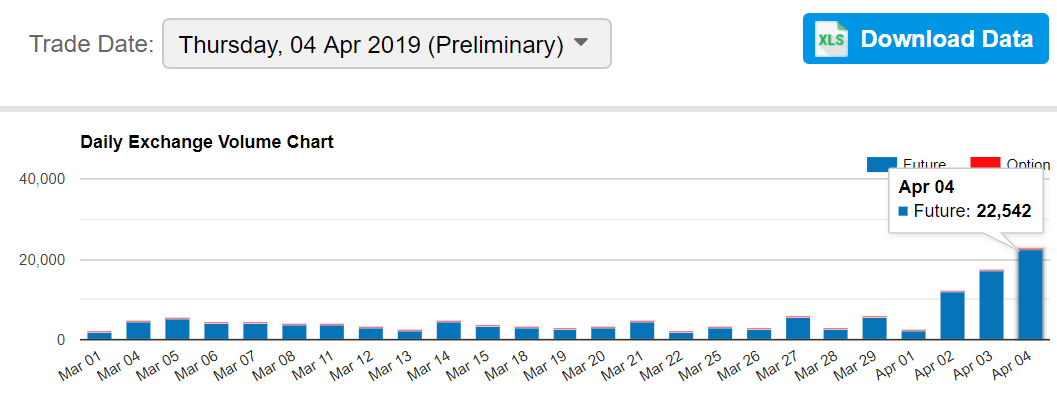Open the Trade Date dropdown
The width and height of the screenshot is (1057, 393).
387,44
